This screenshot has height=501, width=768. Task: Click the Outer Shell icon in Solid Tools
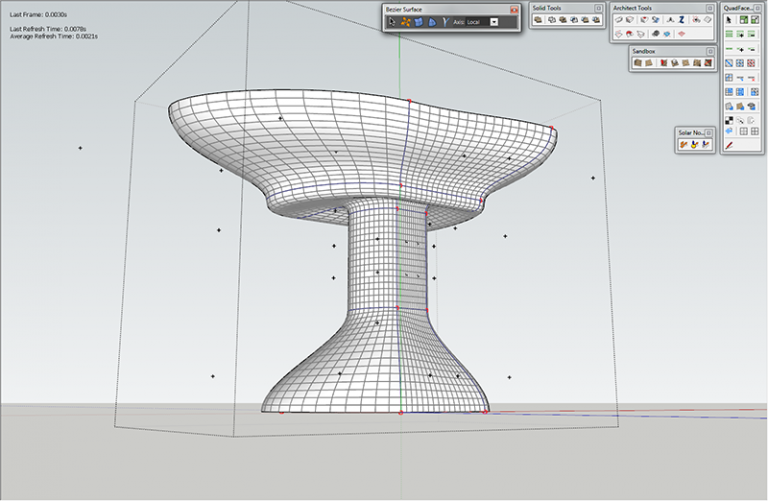pyautogui.click(x=538, y=20)
